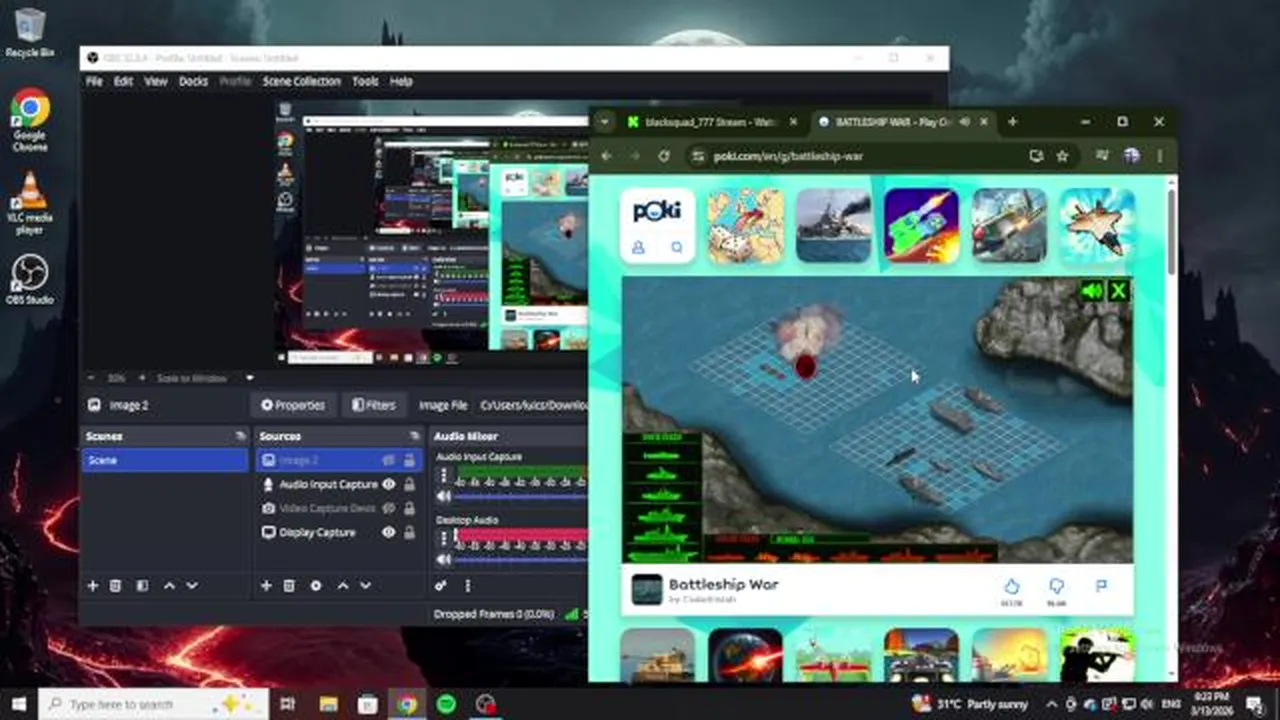Open Desktop Audio mixer options dots
This screenshot has height=720, width=1280.
coord(443,539)
